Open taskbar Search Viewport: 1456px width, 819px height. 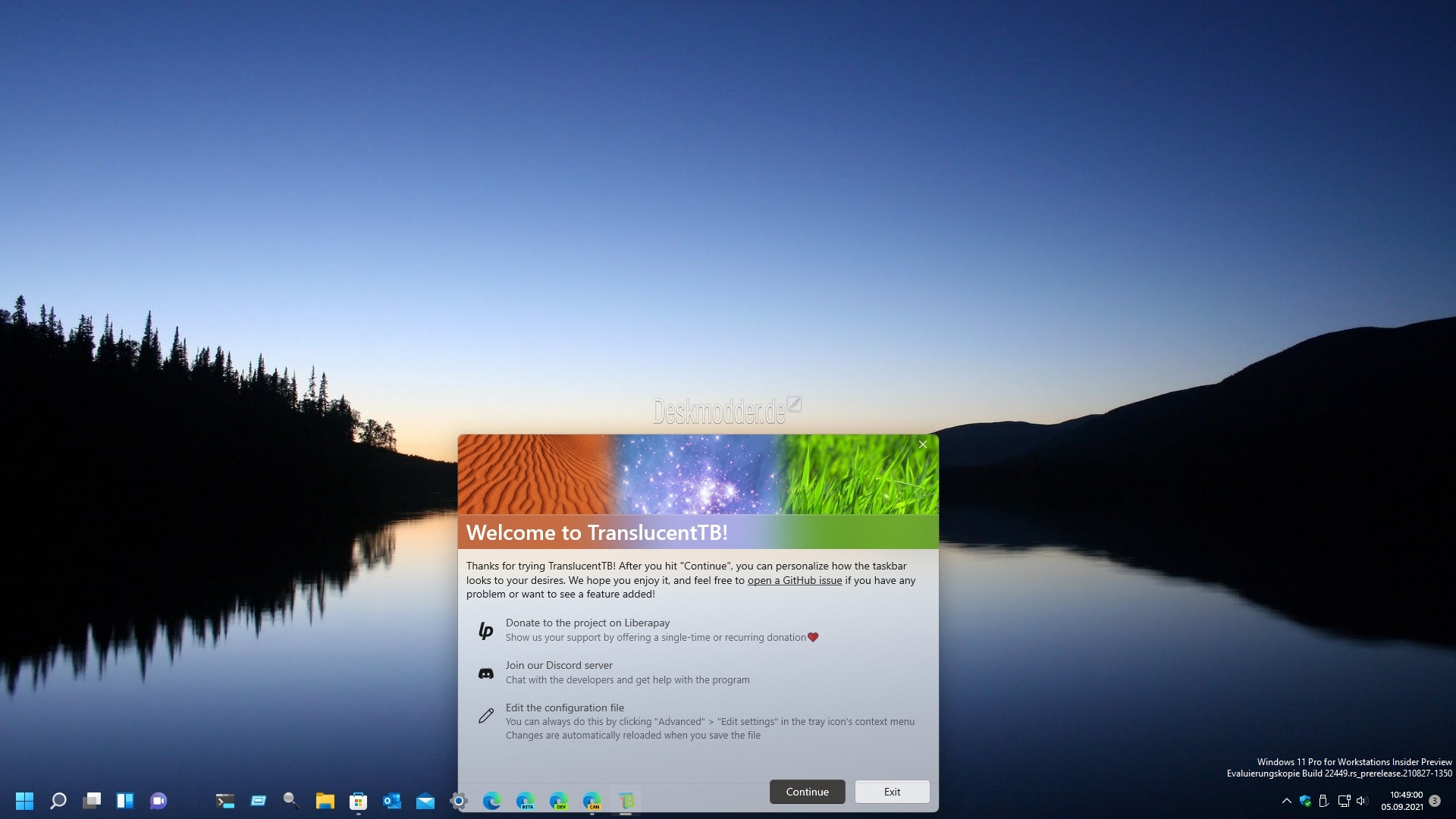(x=58, y=801)
